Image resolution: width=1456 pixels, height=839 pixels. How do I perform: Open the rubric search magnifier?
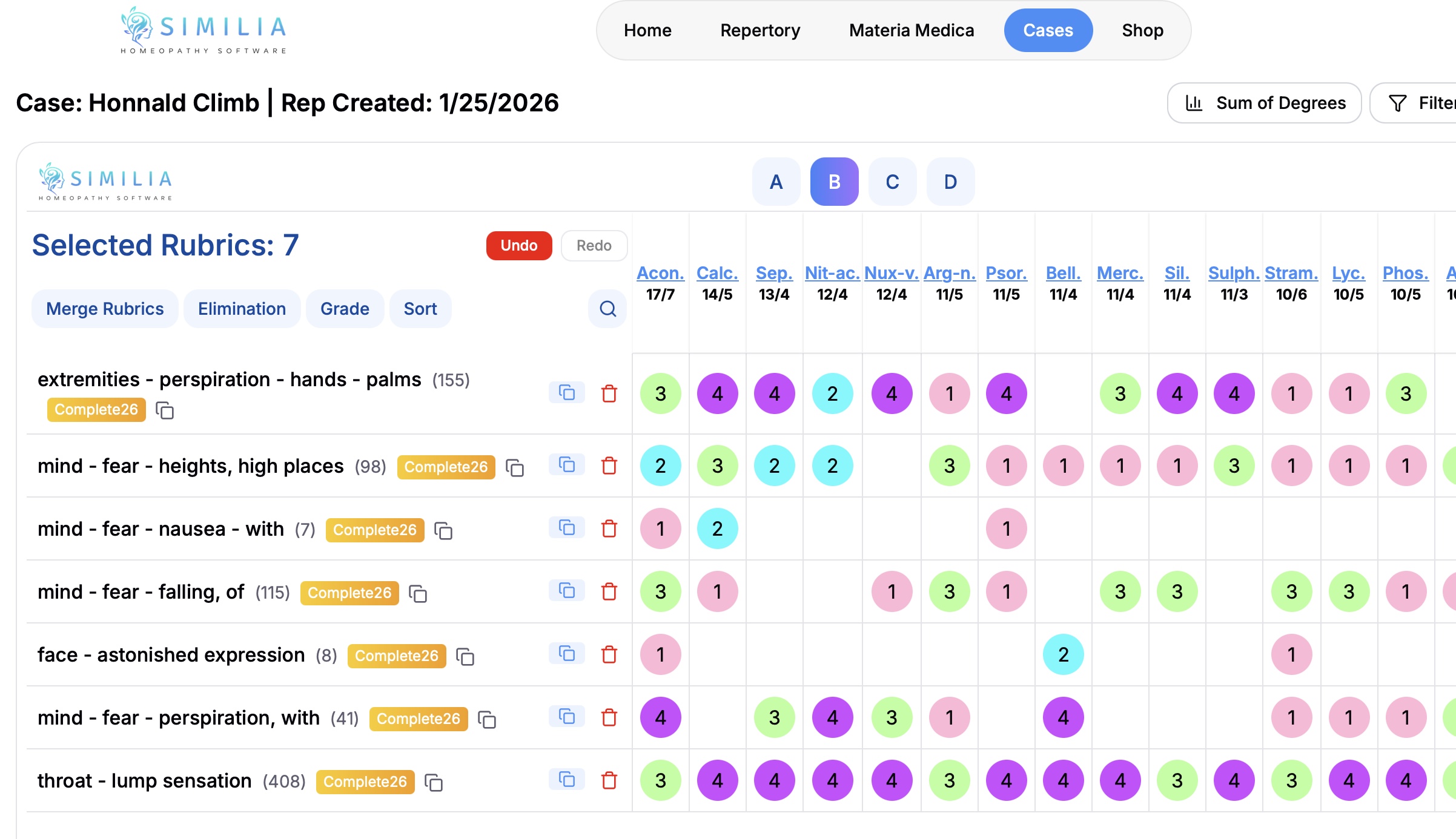[607, 309]
